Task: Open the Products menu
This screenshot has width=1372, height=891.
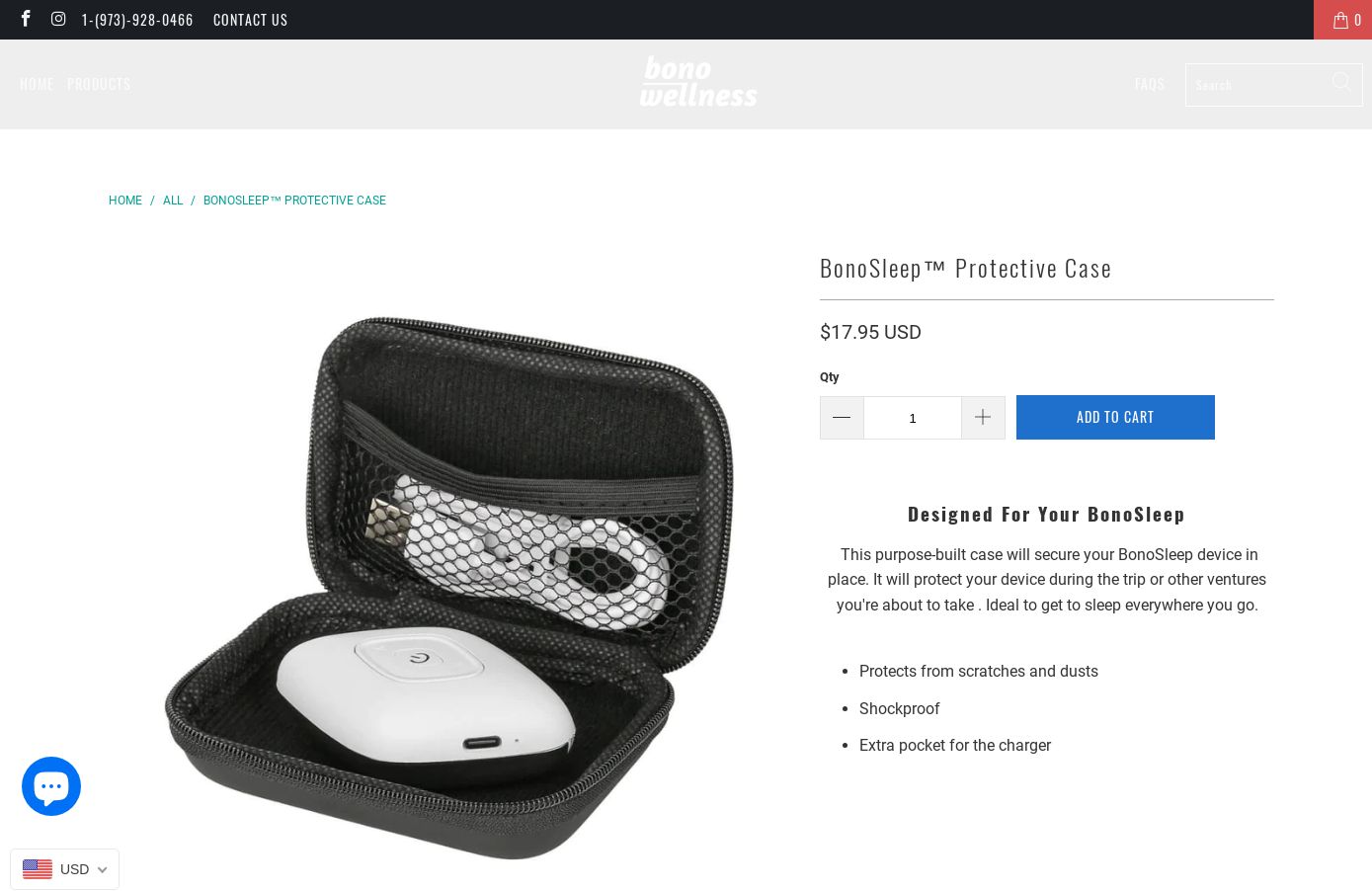Action: [99, 84]
